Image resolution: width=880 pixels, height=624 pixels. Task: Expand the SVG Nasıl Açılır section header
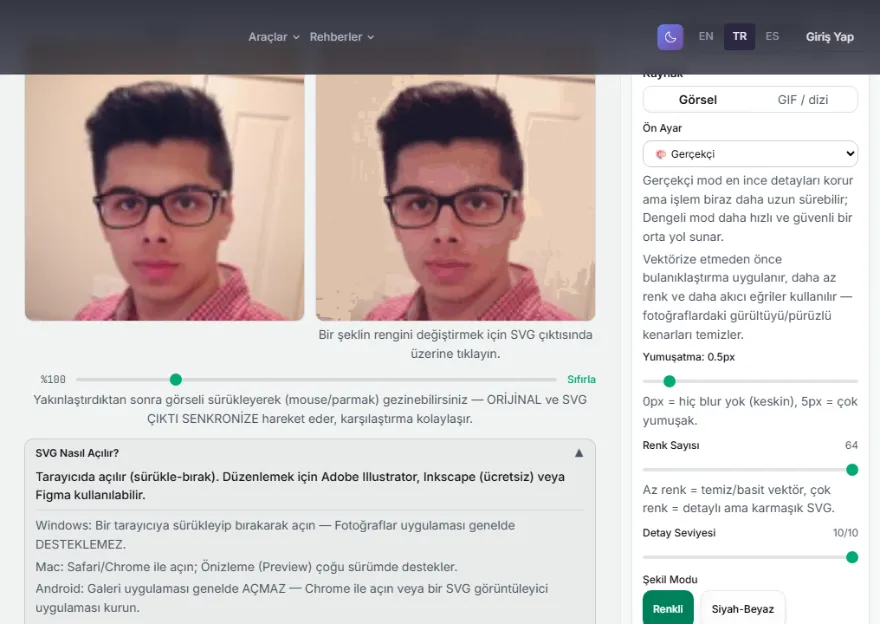(x=310, y=453)
